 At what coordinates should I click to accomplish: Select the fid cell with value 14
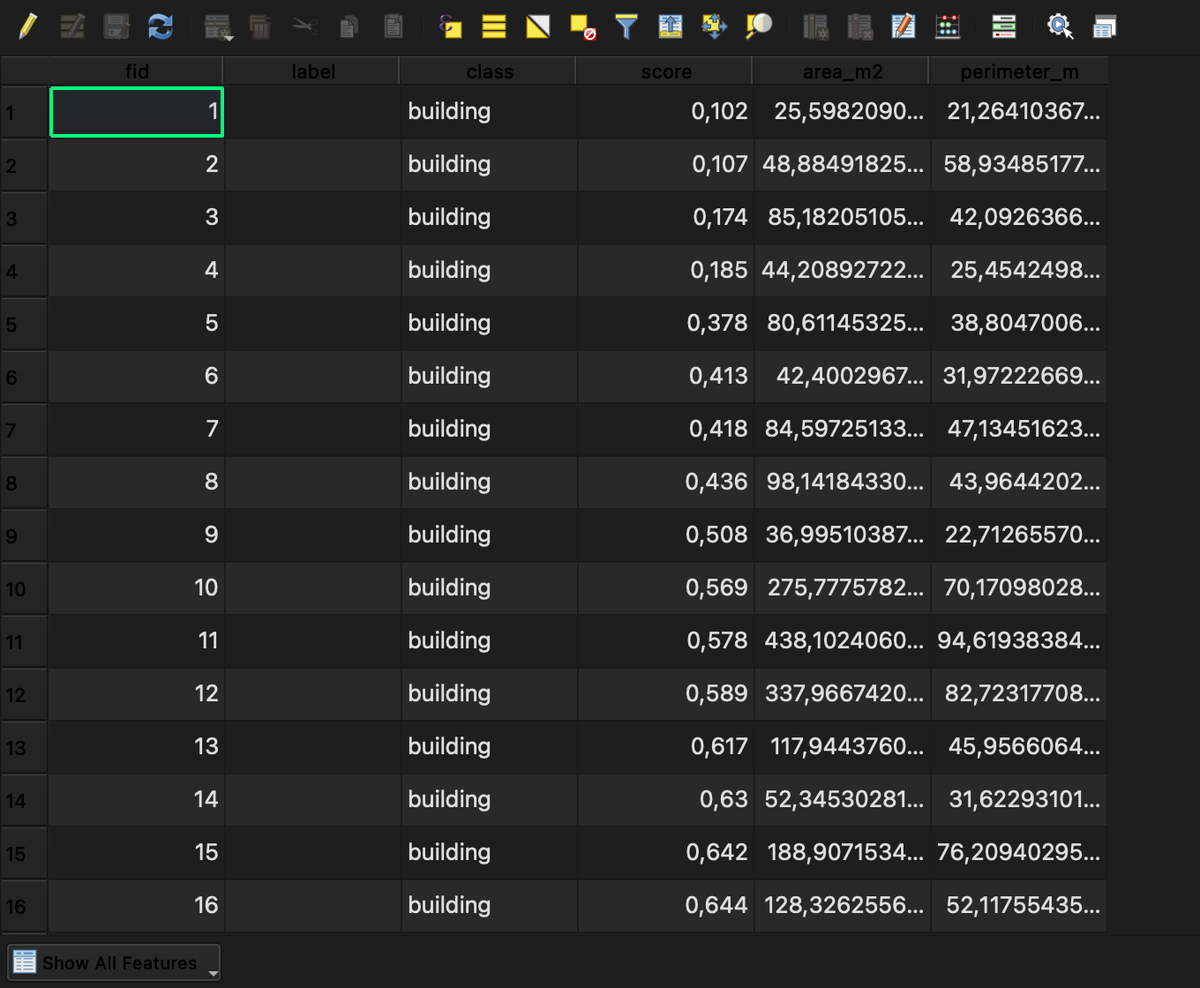click(x=136, y=799)
